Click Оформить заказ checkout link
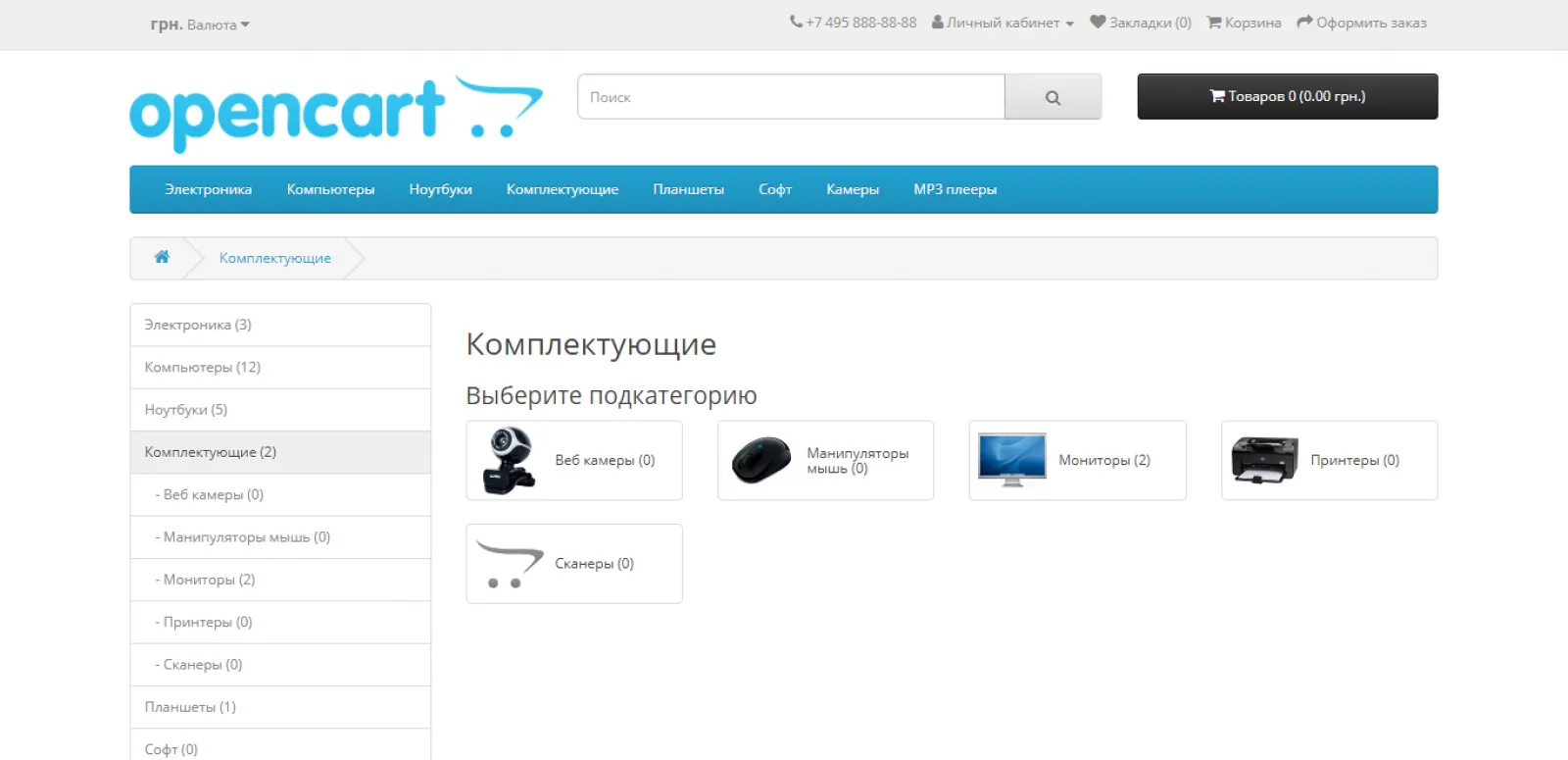 [x=1361, y=23]
